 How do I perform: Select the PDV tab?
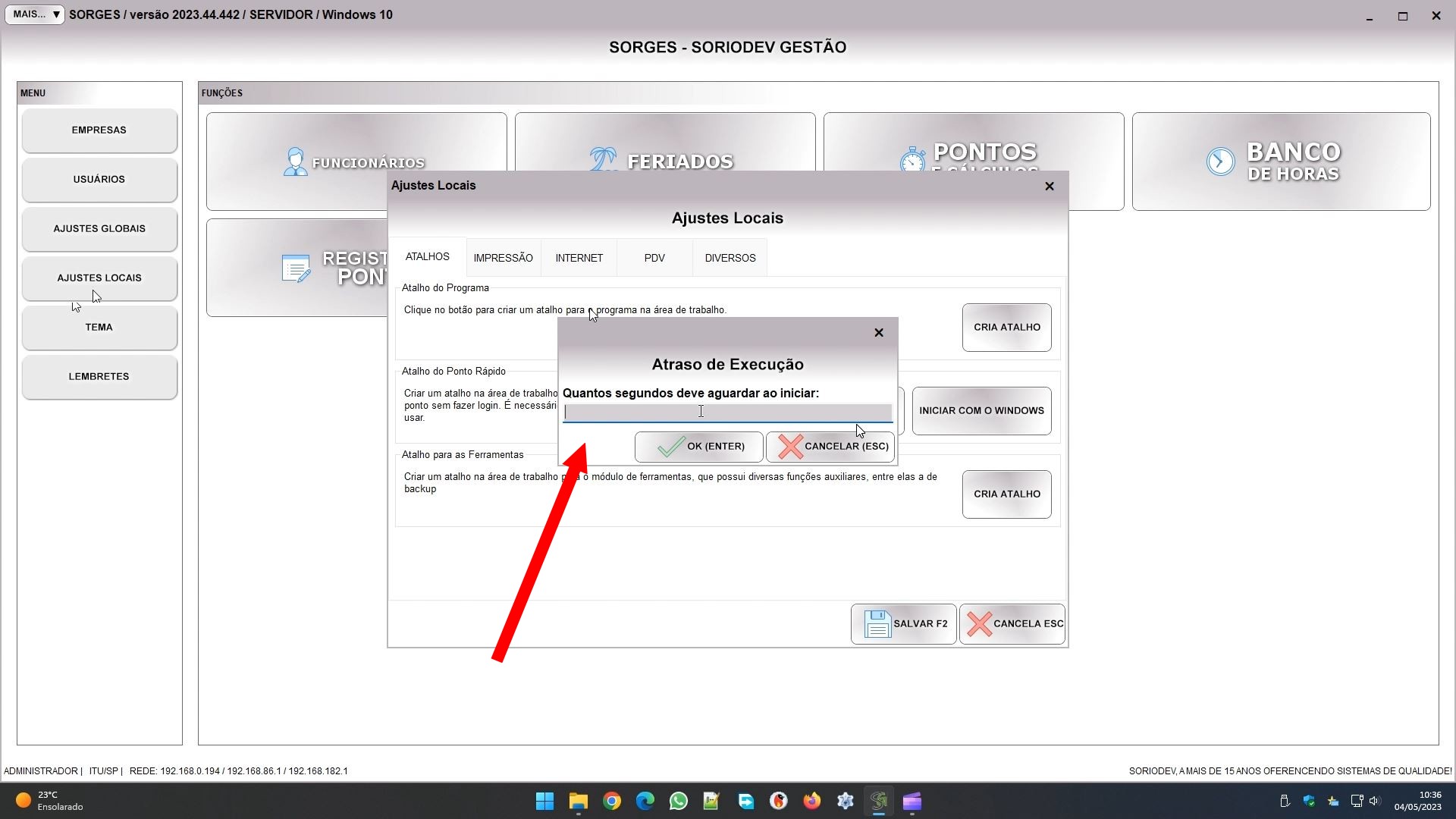coord(654,258)
